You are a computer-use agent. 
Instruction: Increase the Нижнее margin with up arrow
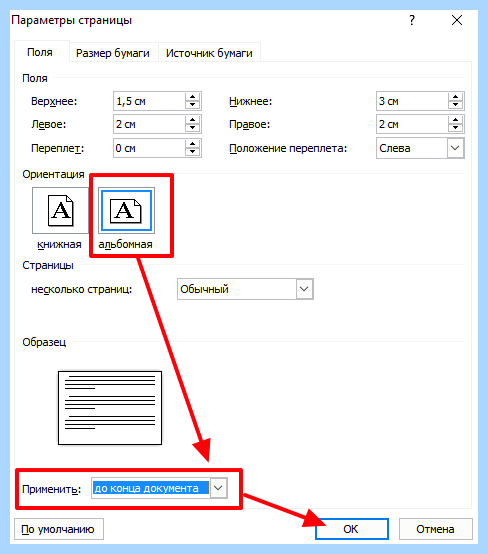[x=455, y=97]
